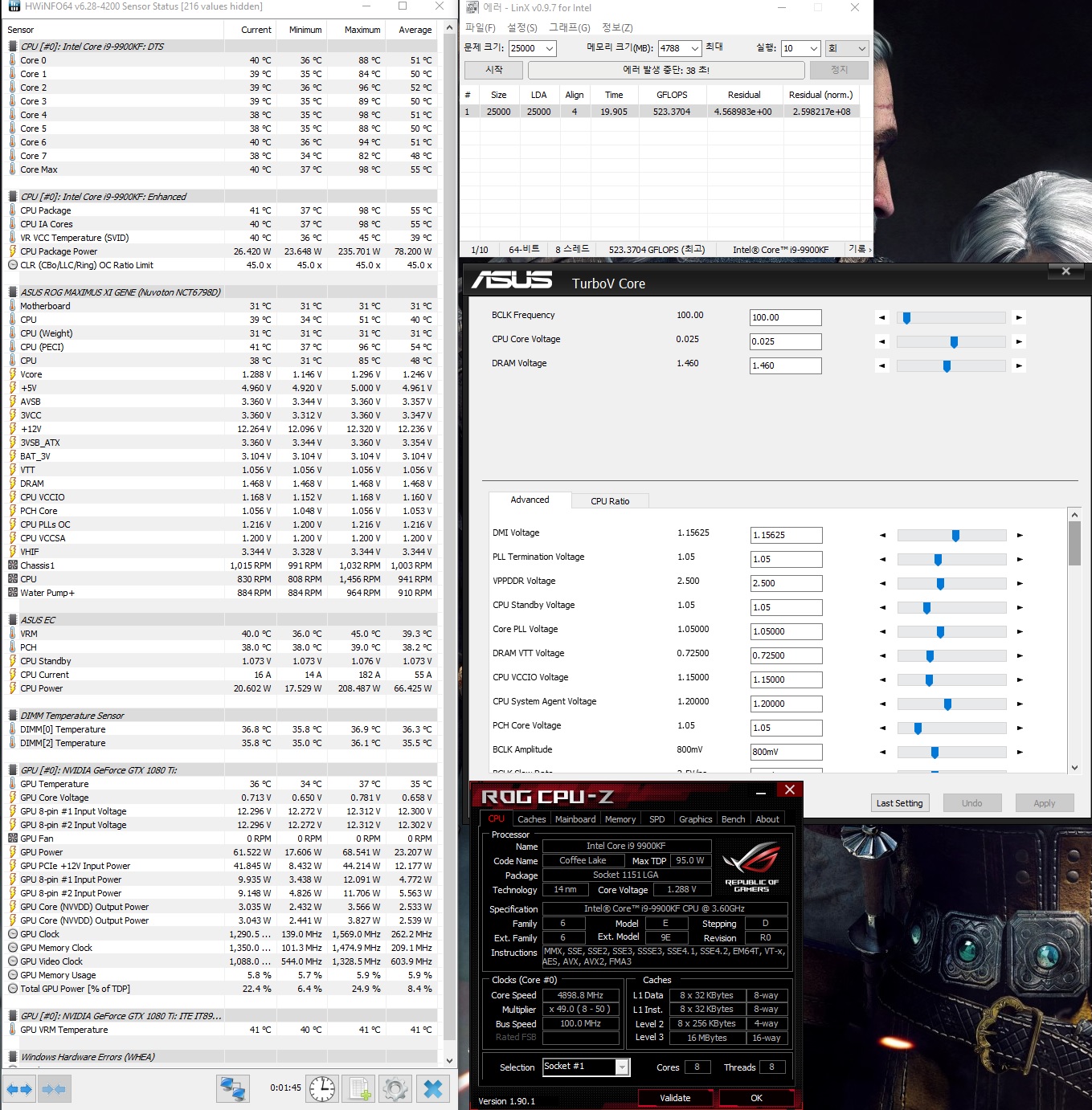Screen dimensions: 1092x1110
Task: Click HWiNFO greyed collapse arrows icon
Action: tap(54, 1089)
